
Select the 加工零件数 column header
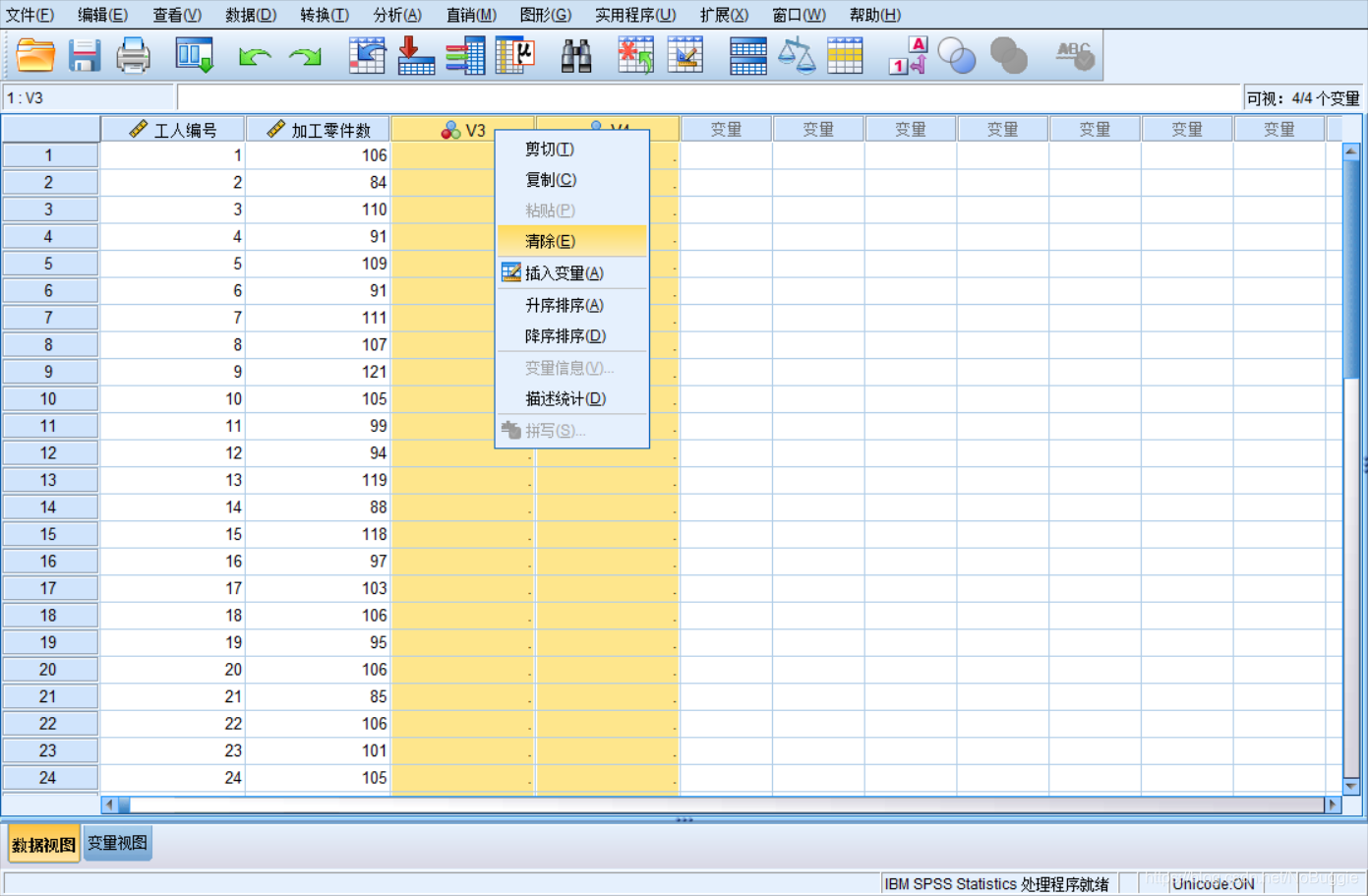[x=318, y=130]
